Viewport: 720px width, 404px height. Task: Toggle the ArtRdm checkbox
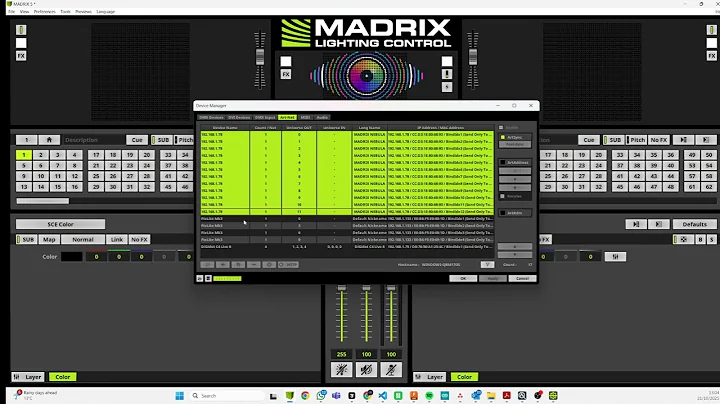(503, 213)
